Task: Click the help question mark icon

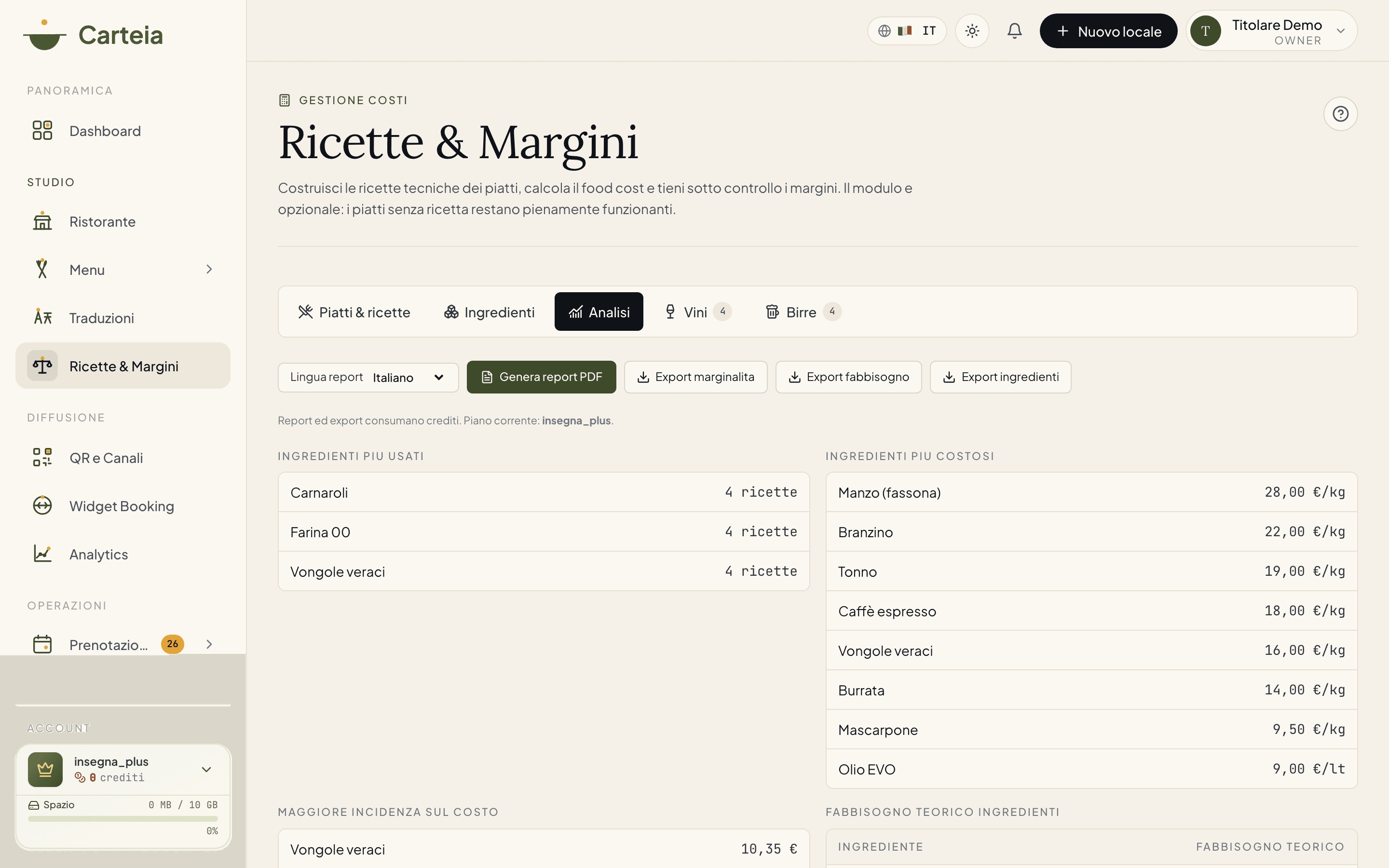Action: tap(1340, 114)
